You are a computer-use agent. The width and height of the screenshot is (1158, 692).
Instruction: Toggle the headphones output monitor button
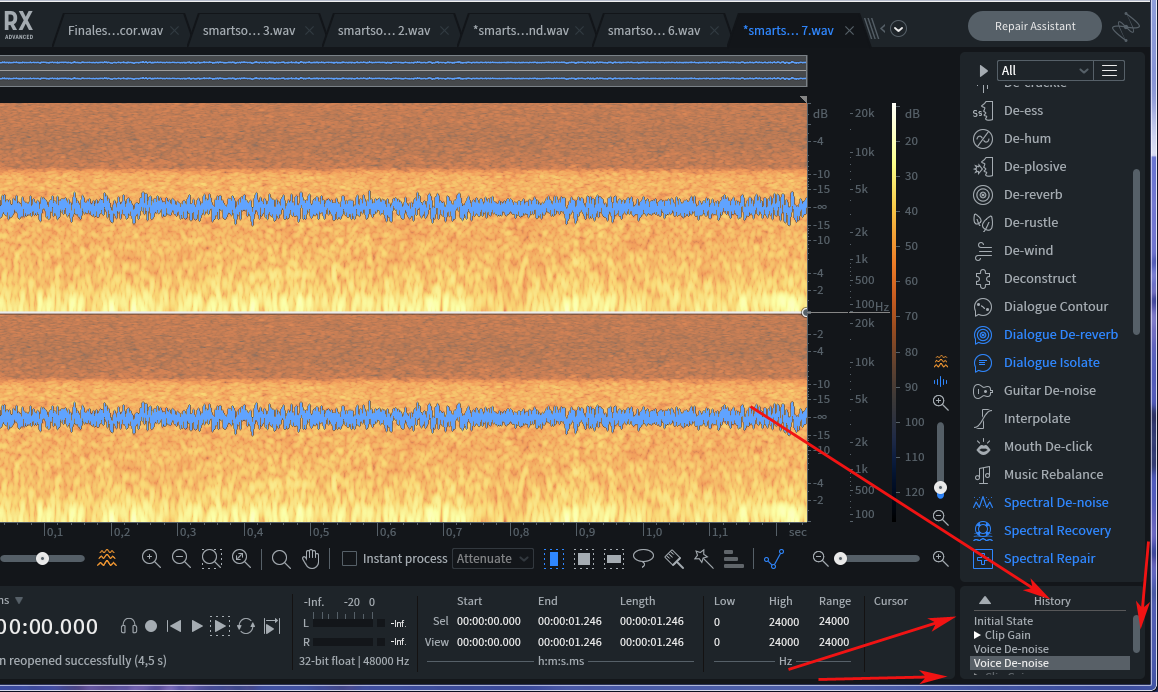pos(129,626)
